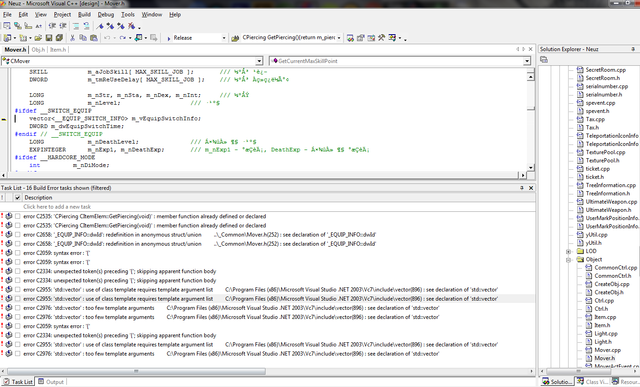The width and height of the screenshot is (640, 387).
Task: Select Light.h in Solution Explorer
Action: click(603, 342)
